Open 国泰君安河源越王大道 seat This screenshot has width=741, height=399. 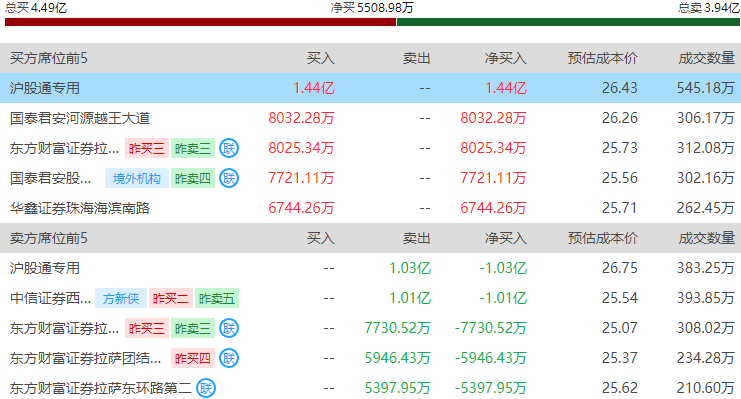370,118
